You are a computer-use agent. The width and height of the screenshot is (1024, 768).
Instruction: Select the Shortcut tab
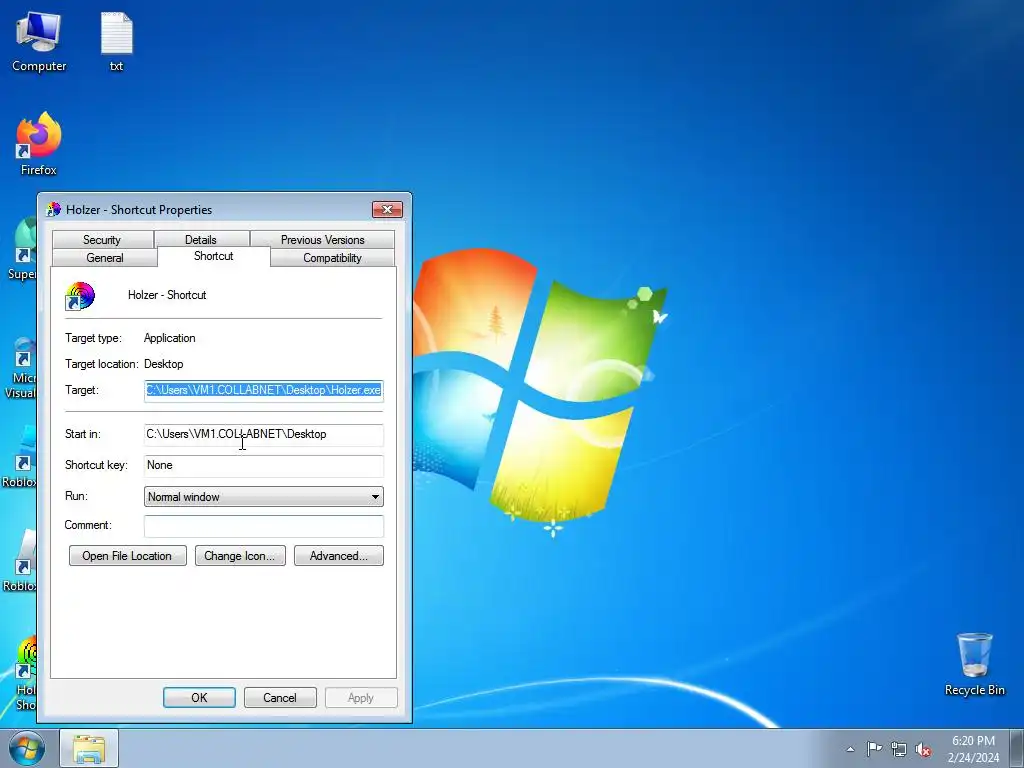214,256
